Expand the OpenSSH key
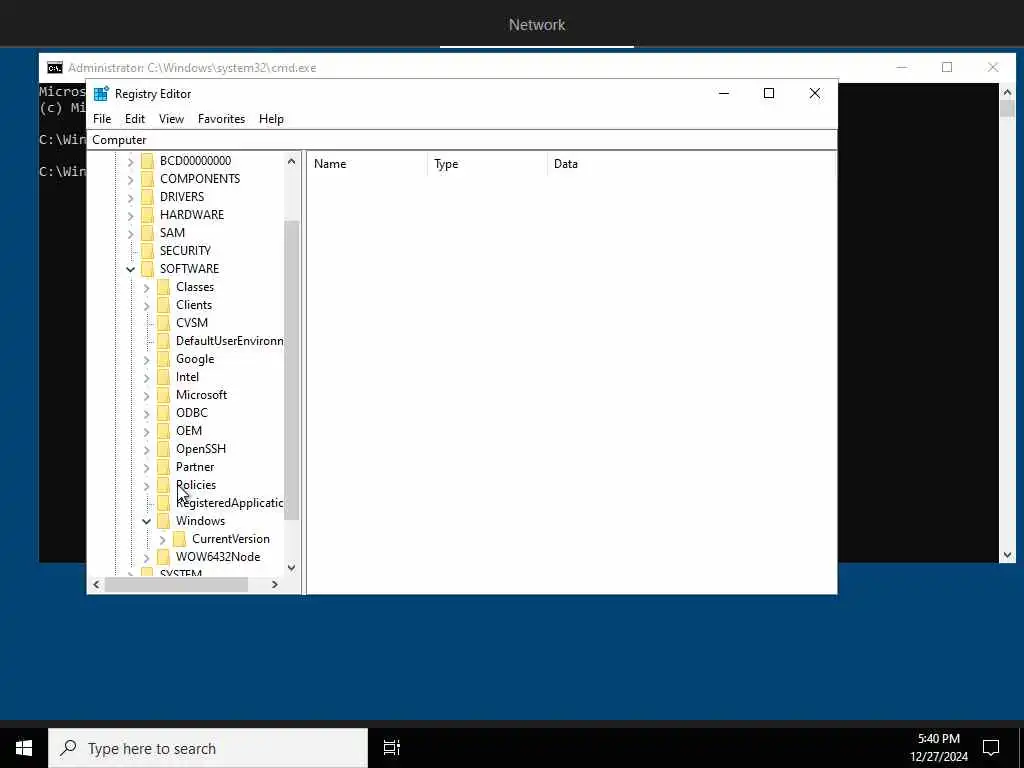1024x768 pixels. [146, 449]
